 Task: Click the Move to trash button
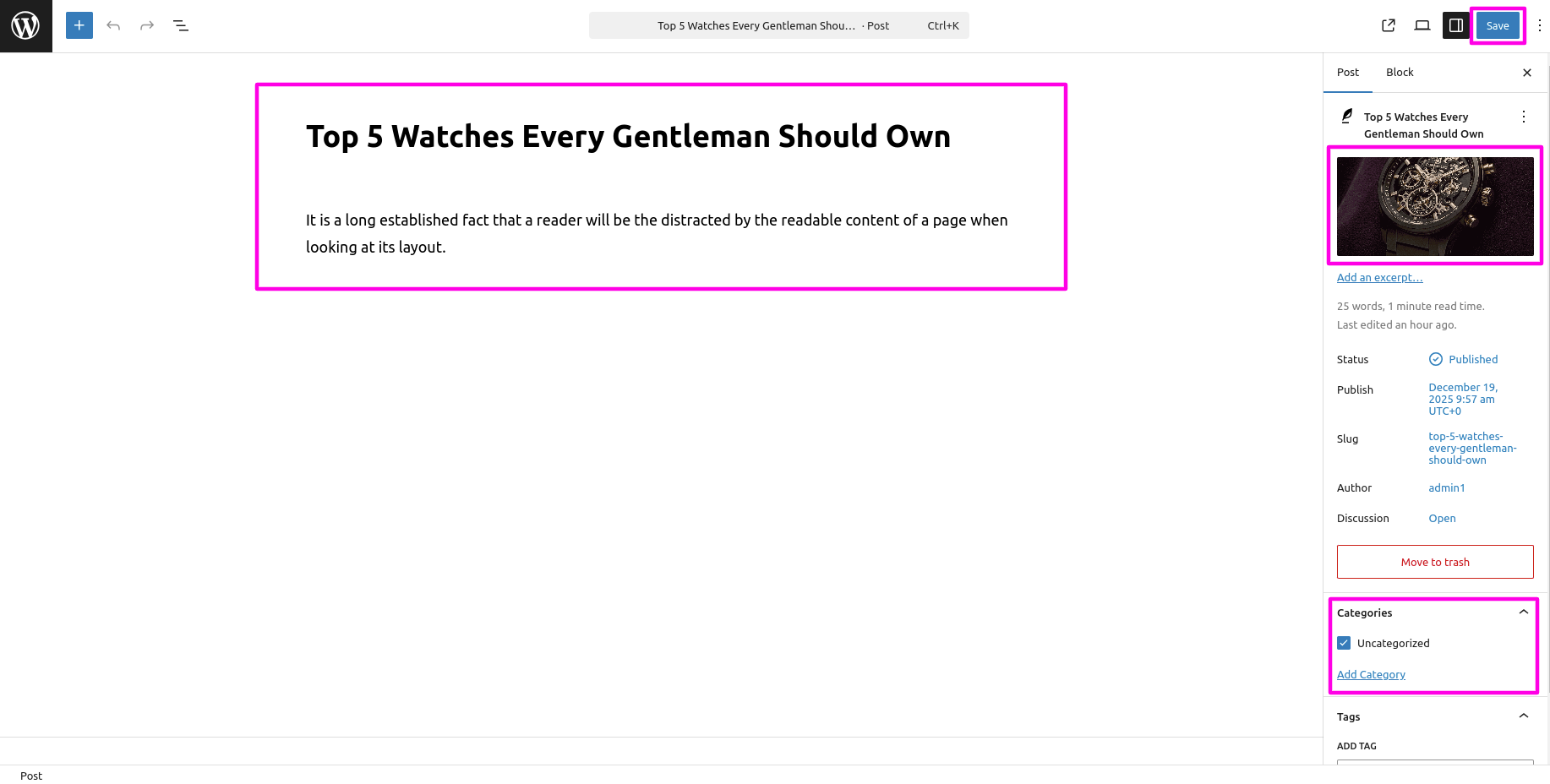1435,562
